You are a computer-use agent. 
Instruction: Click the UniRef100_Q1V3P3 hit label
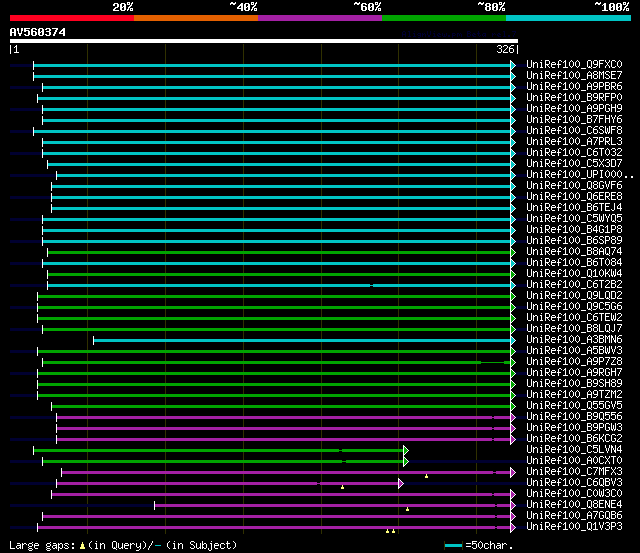(573, 526)
